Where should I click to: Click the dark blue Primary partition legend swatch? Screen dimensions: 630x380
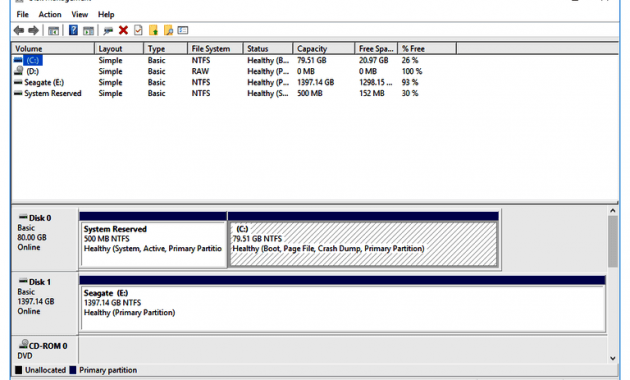(73, 370)
